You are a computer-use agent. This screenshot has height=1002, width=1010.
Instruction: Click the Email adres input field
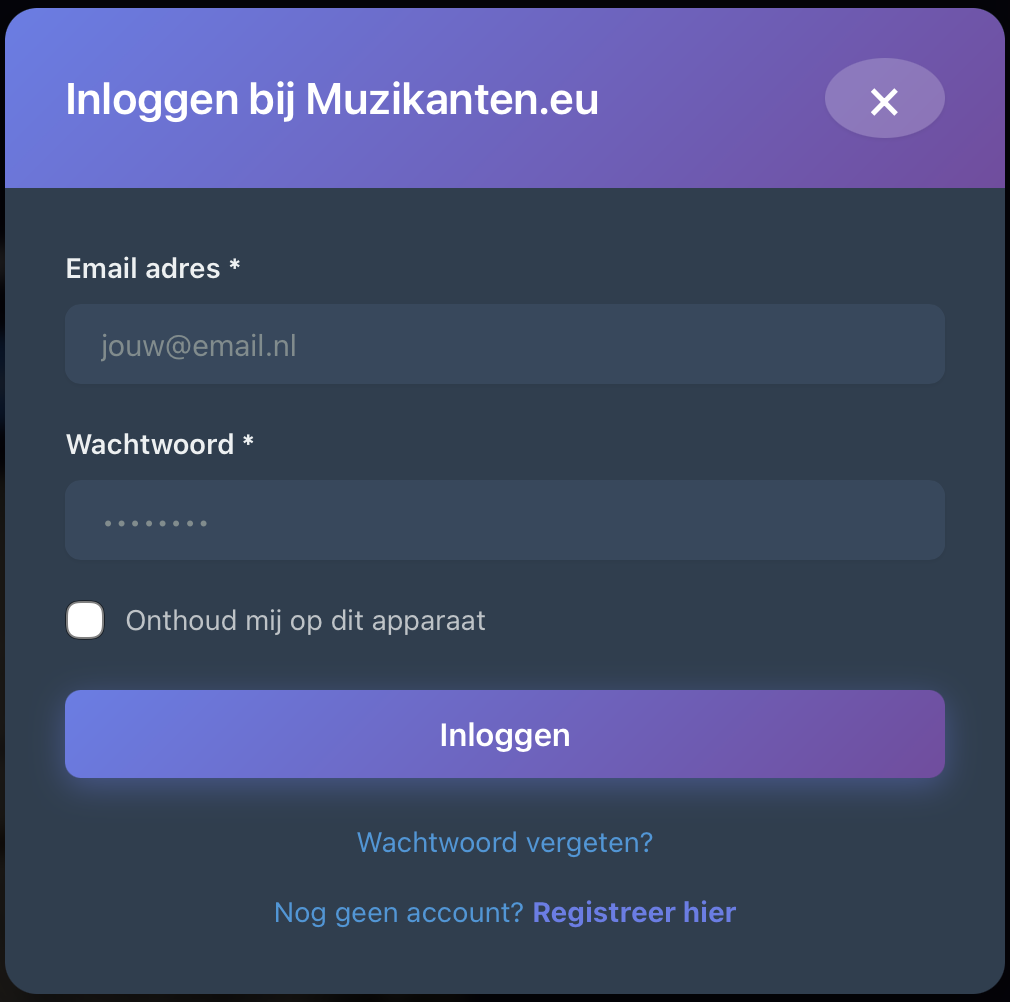(x=504, y=345)
